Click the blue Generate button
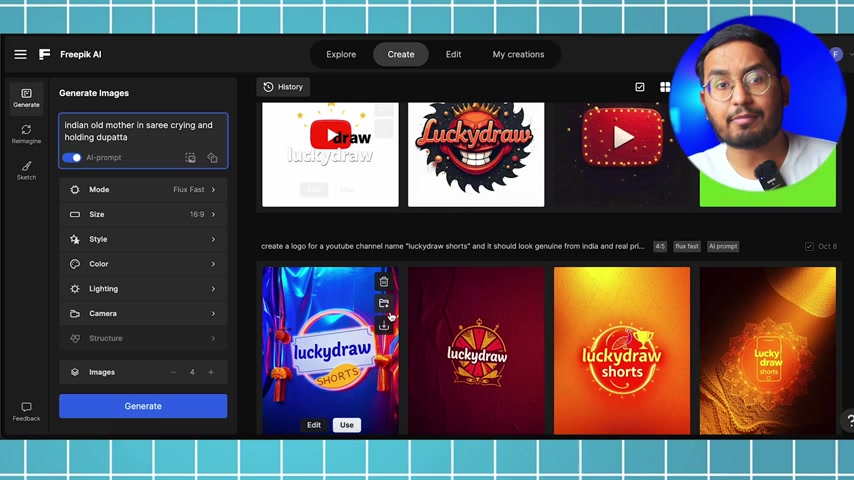This screenshot has height=480, width=854. [143, 406]
